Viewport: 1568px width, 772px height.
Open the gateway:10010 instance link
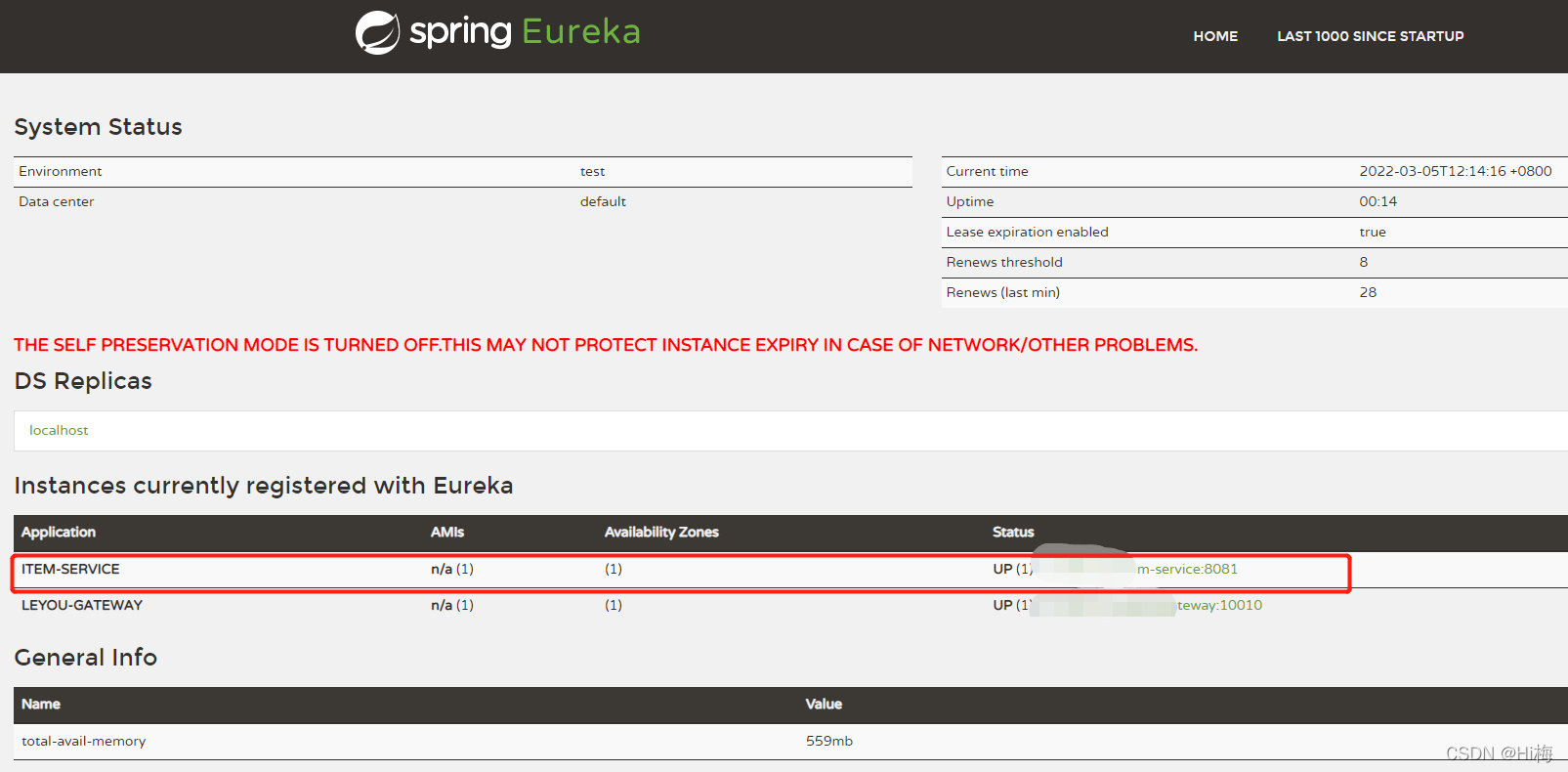(x=1219, y=605)
